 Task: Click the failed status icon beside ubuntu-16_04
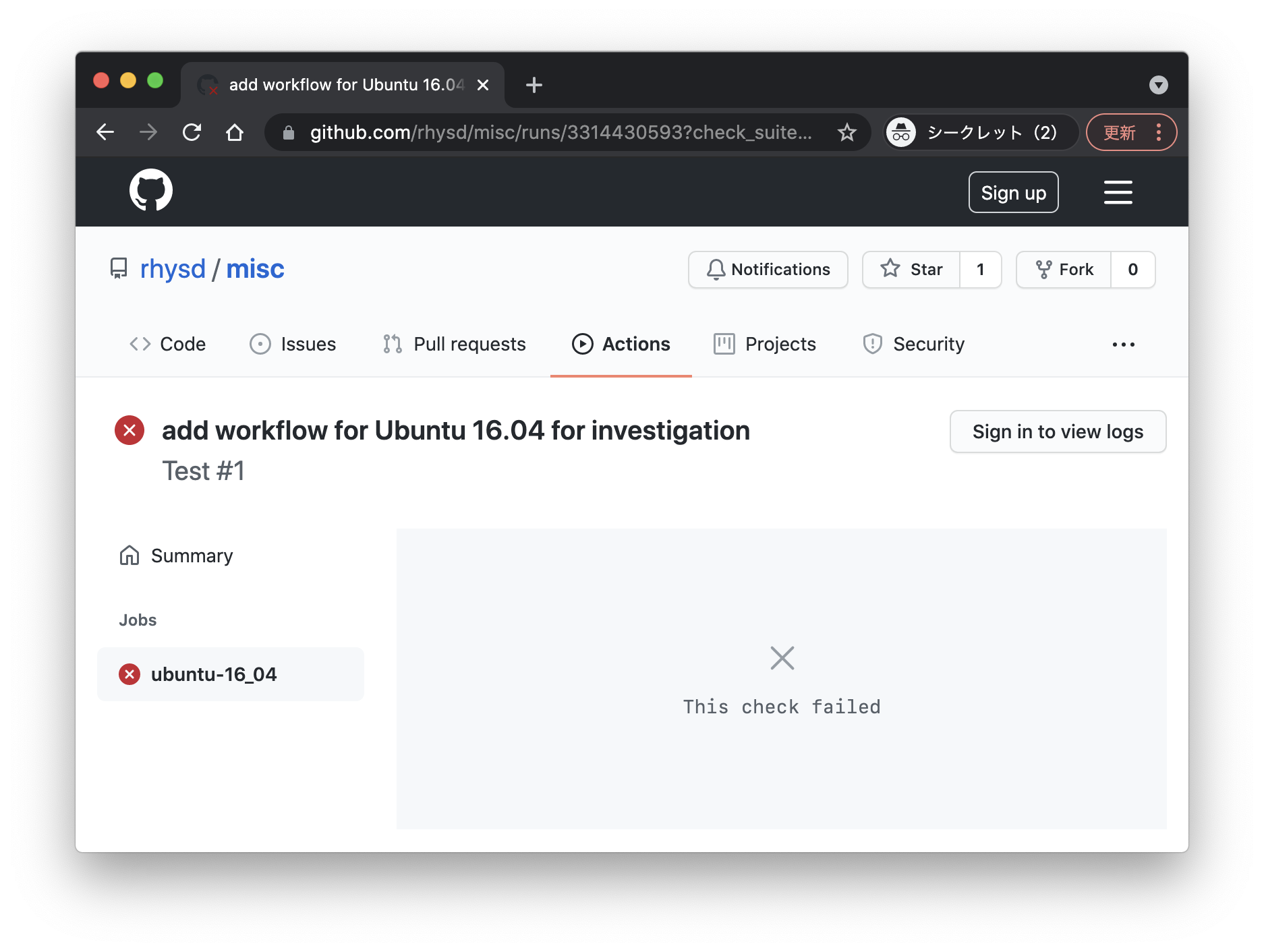tap(129, 674)
